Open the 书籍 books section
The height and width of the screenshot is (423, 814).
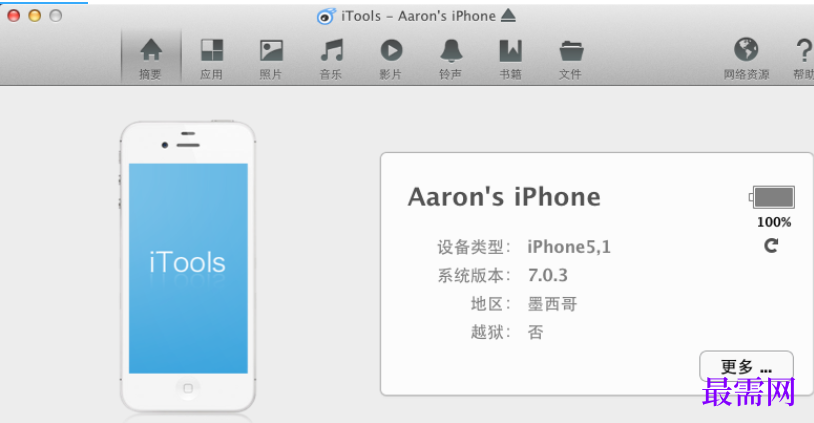tap(510, 59)
